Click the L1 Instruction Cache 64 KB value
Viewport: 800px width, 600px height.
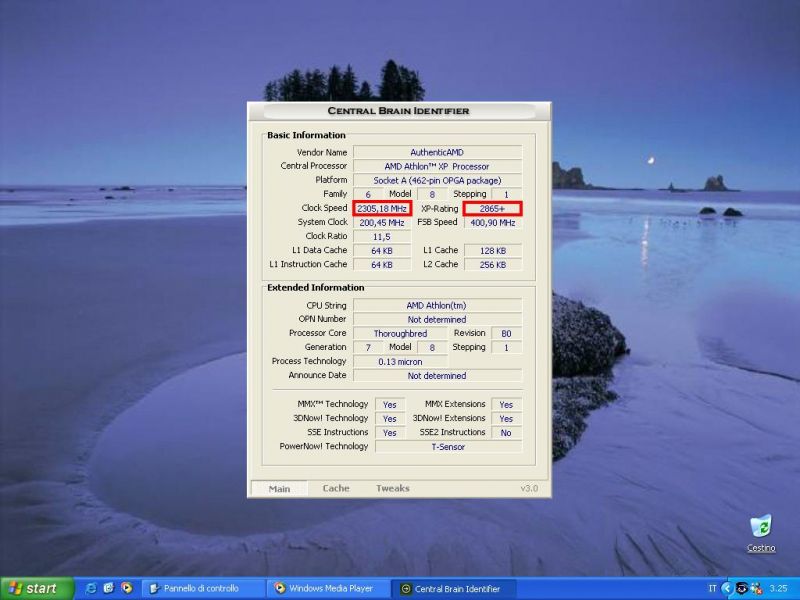382,265
